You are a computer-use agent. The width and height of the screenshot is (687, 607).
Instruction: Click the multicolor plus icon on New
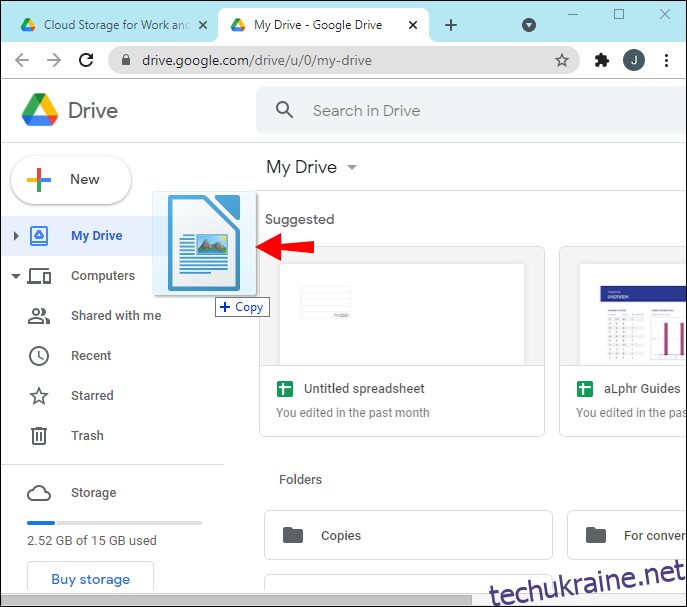tap(39, 180)
